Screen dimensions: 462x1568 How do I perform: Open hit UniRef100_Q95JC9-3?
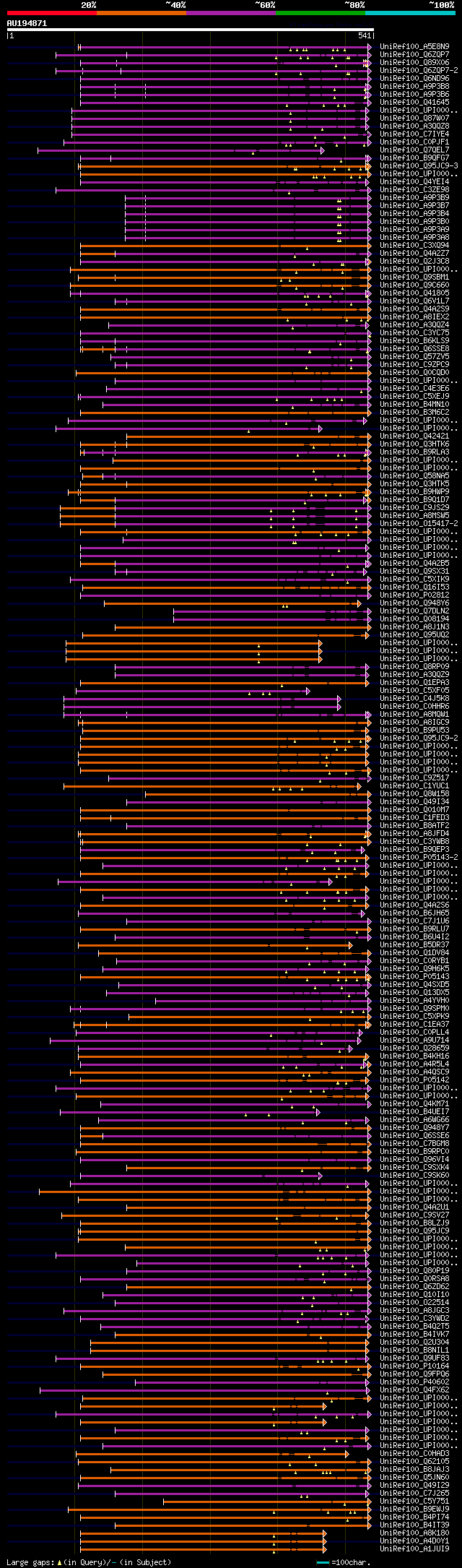(419, 166)
